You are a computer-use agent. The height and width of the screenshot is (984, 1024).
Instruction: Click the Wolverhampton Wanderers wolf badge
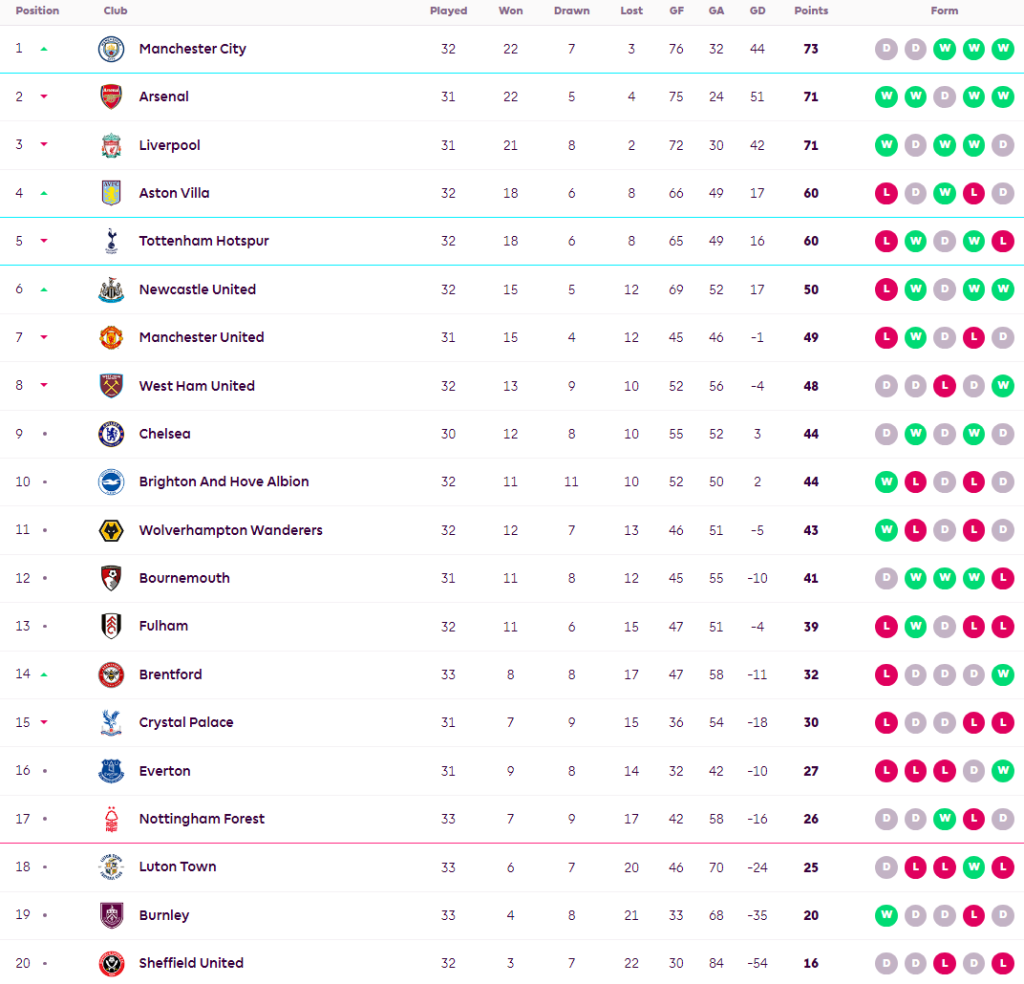[111, 530]
